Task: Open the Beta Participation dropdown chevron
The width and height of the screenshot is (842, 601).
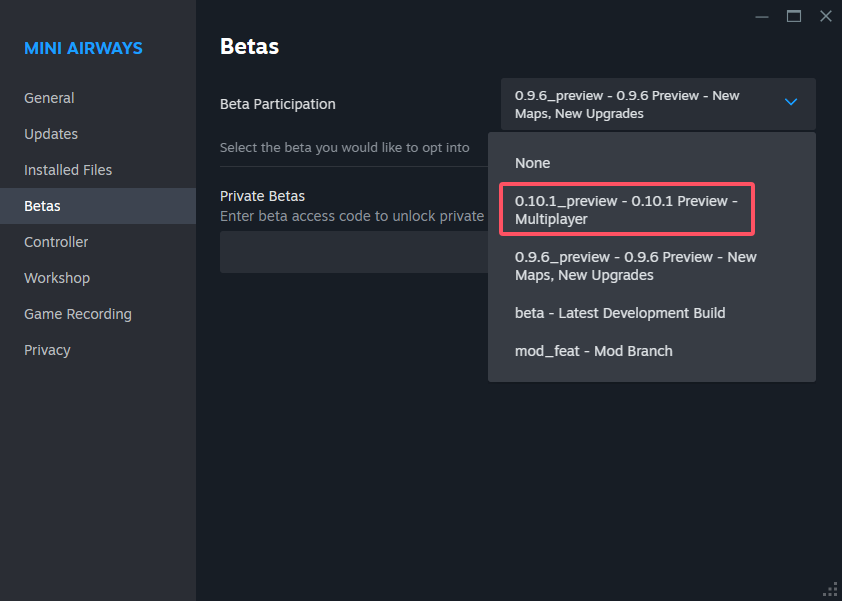Action: pos(791,102)
